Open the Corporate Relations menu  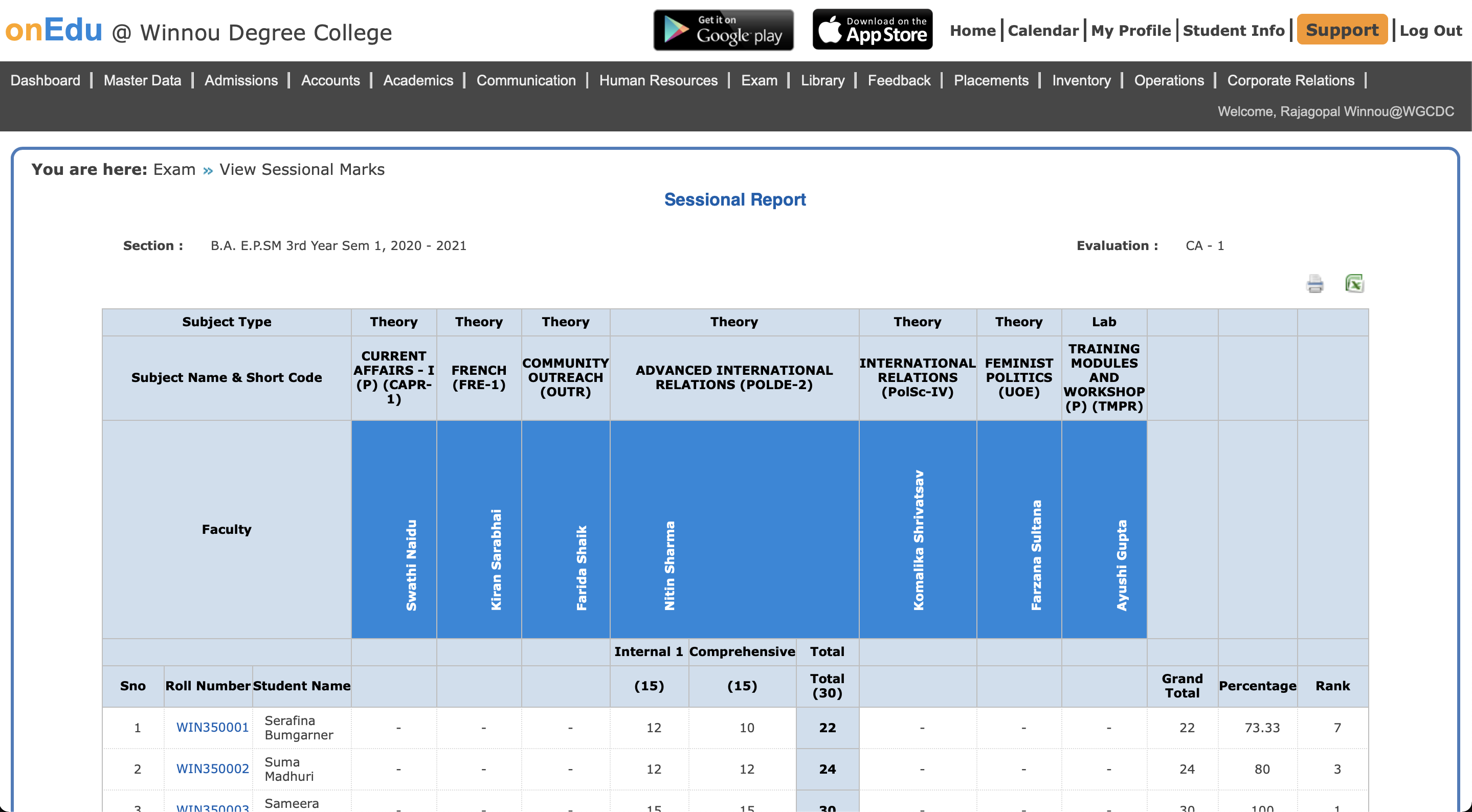[x=1290, y=81]
